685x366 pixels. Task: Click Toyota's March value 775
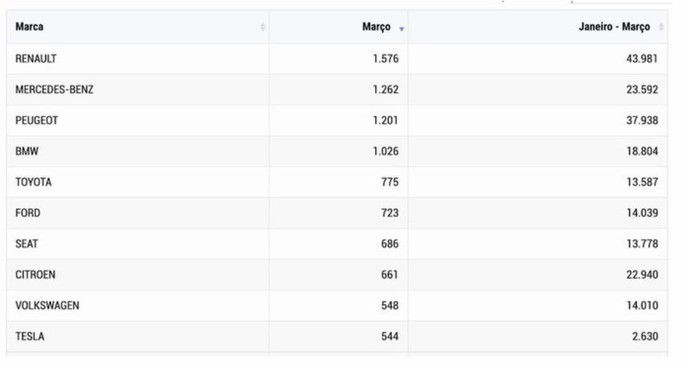coord(390,182)
